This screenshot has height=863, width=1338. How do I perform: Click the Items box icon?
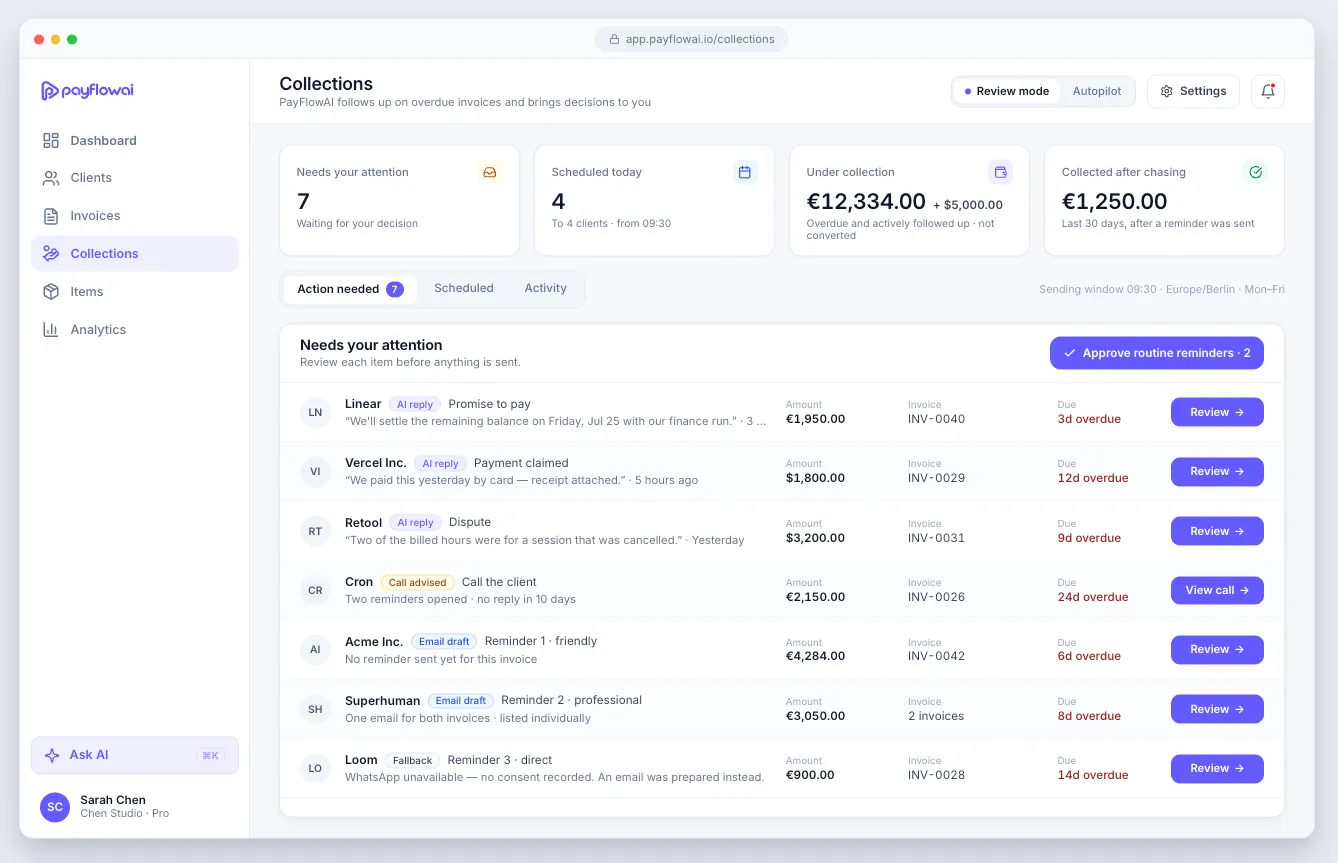coord(51,292)
